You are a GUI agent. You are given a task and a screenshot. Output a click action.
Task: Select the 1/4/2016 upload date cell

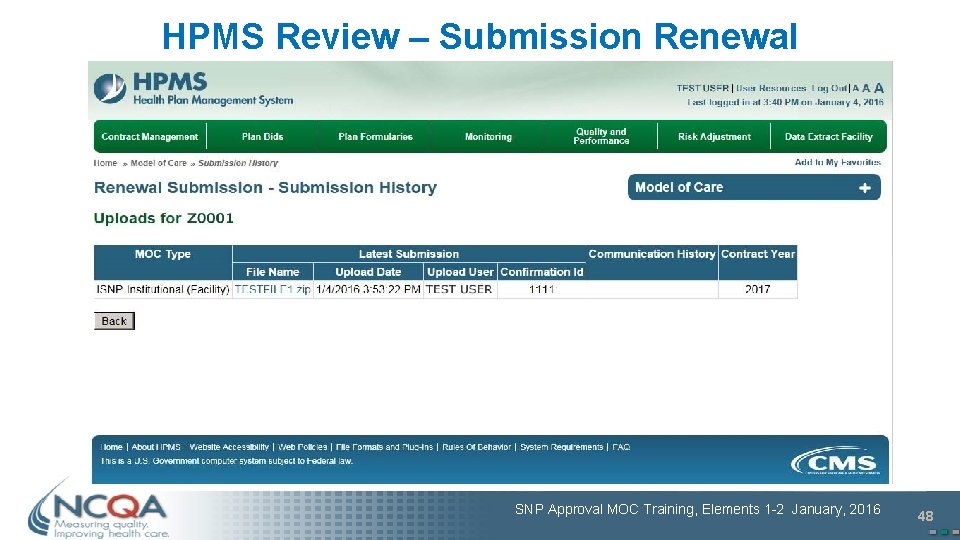(368, 289)
